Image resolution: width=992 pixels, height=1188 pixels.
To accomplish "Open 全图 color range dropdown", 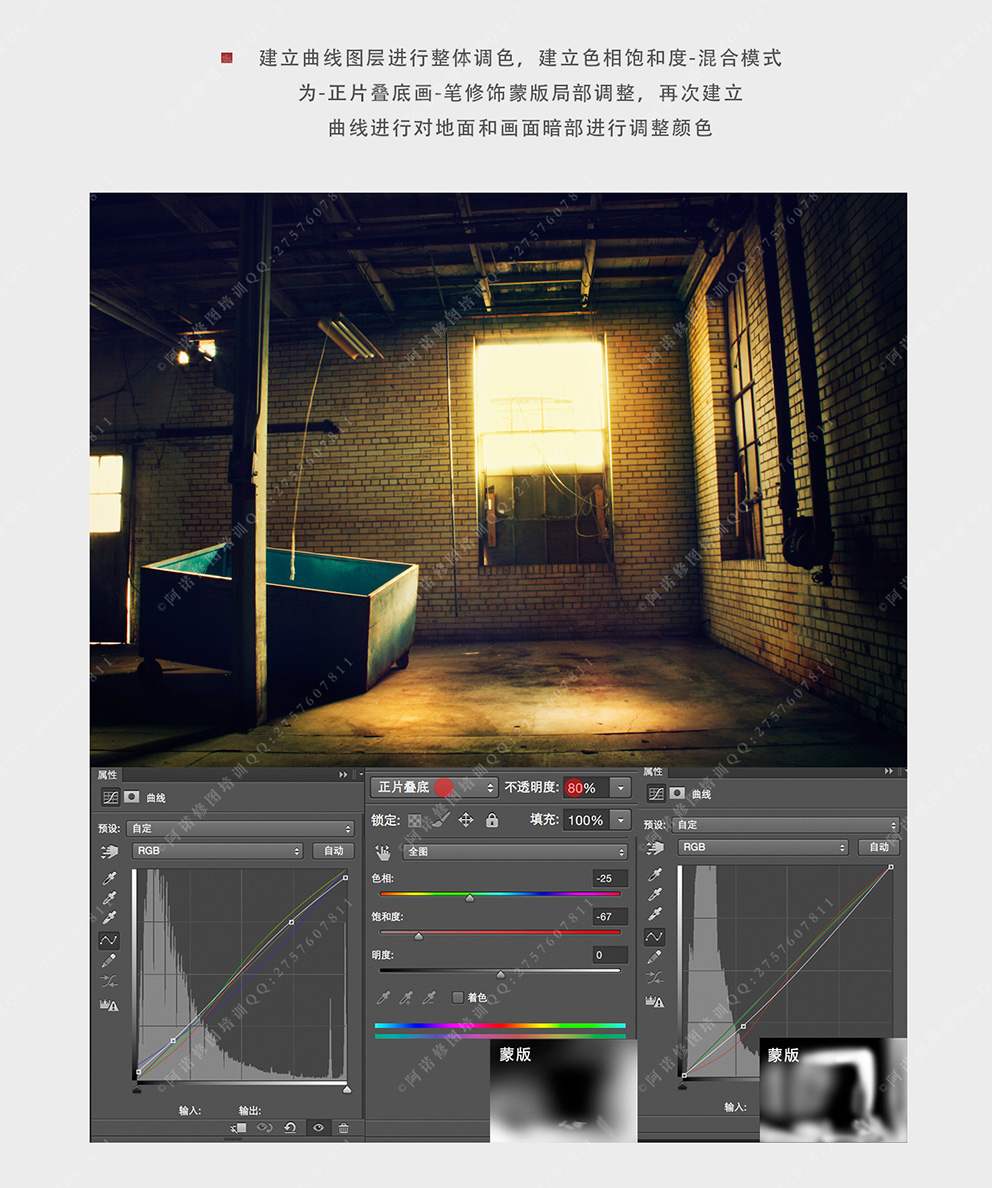I will point(515,852).
